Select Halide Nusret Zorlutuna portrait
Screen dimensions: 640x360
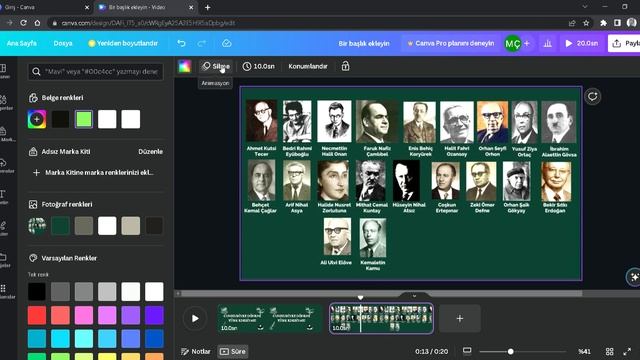(333, 180)
